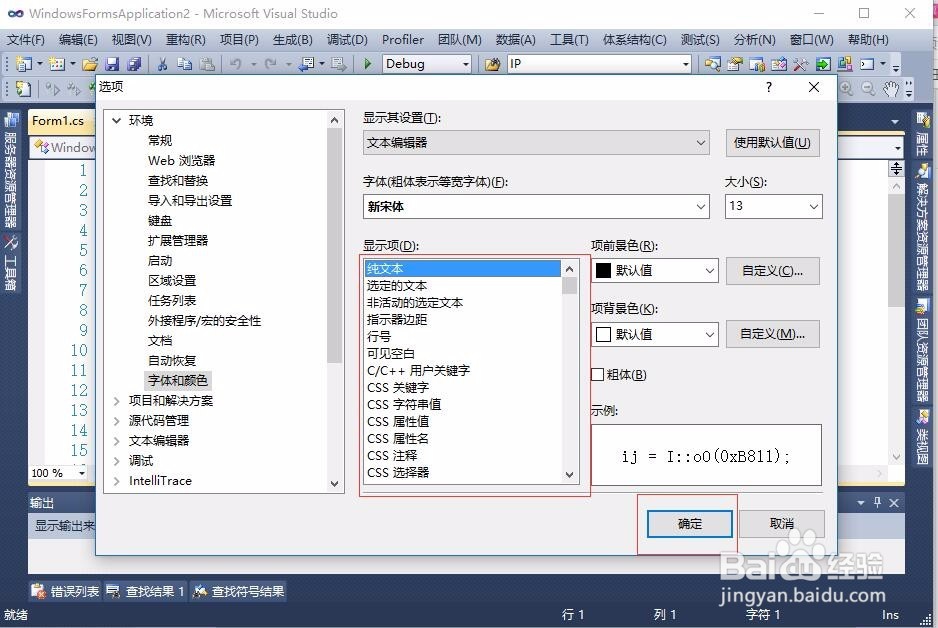This screenshot has height=628, width=938.
Task: Open the Profiler menu
Action: pos(403,39)
